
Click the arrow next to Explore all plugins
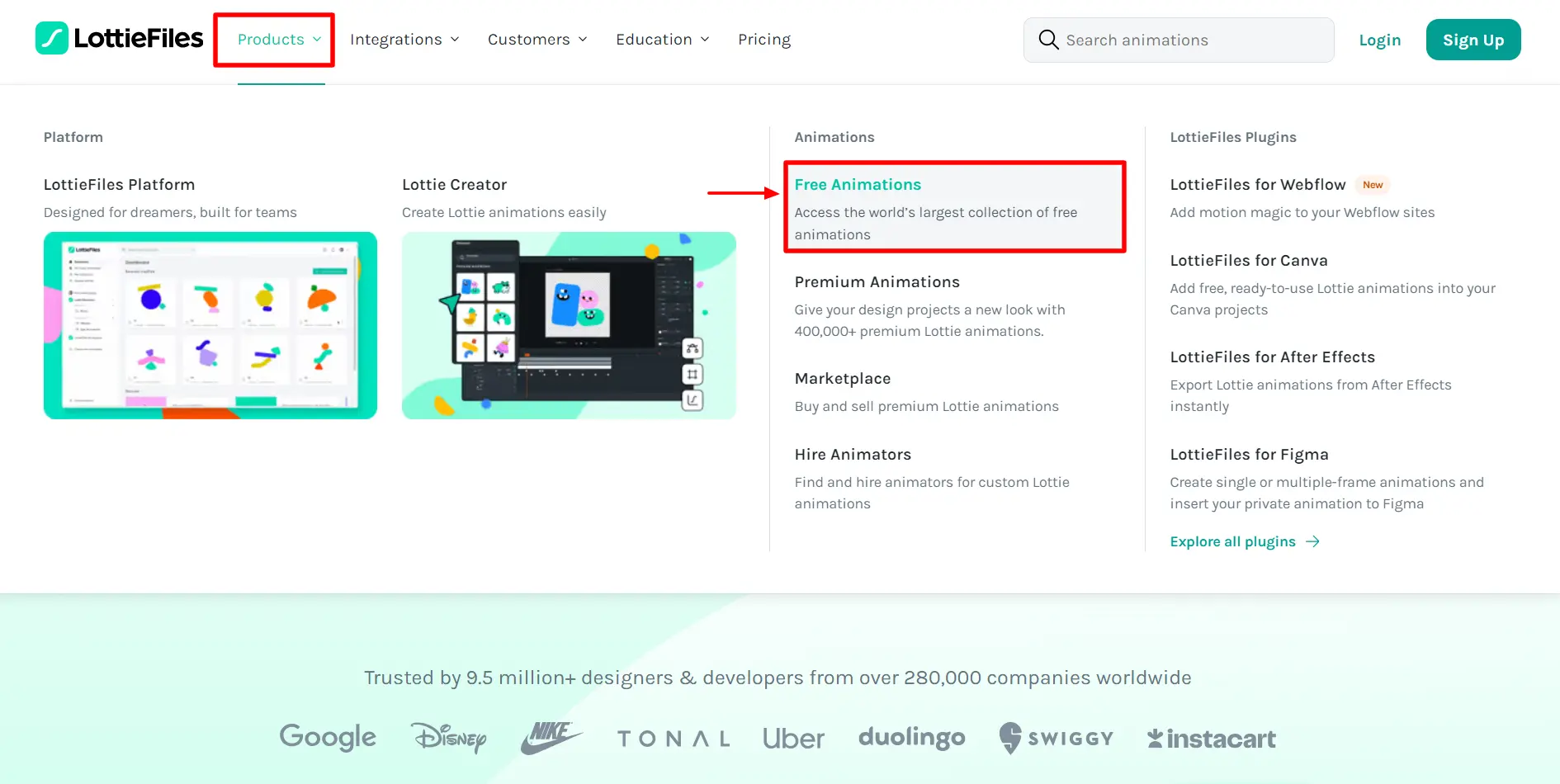pos(1312,541)
